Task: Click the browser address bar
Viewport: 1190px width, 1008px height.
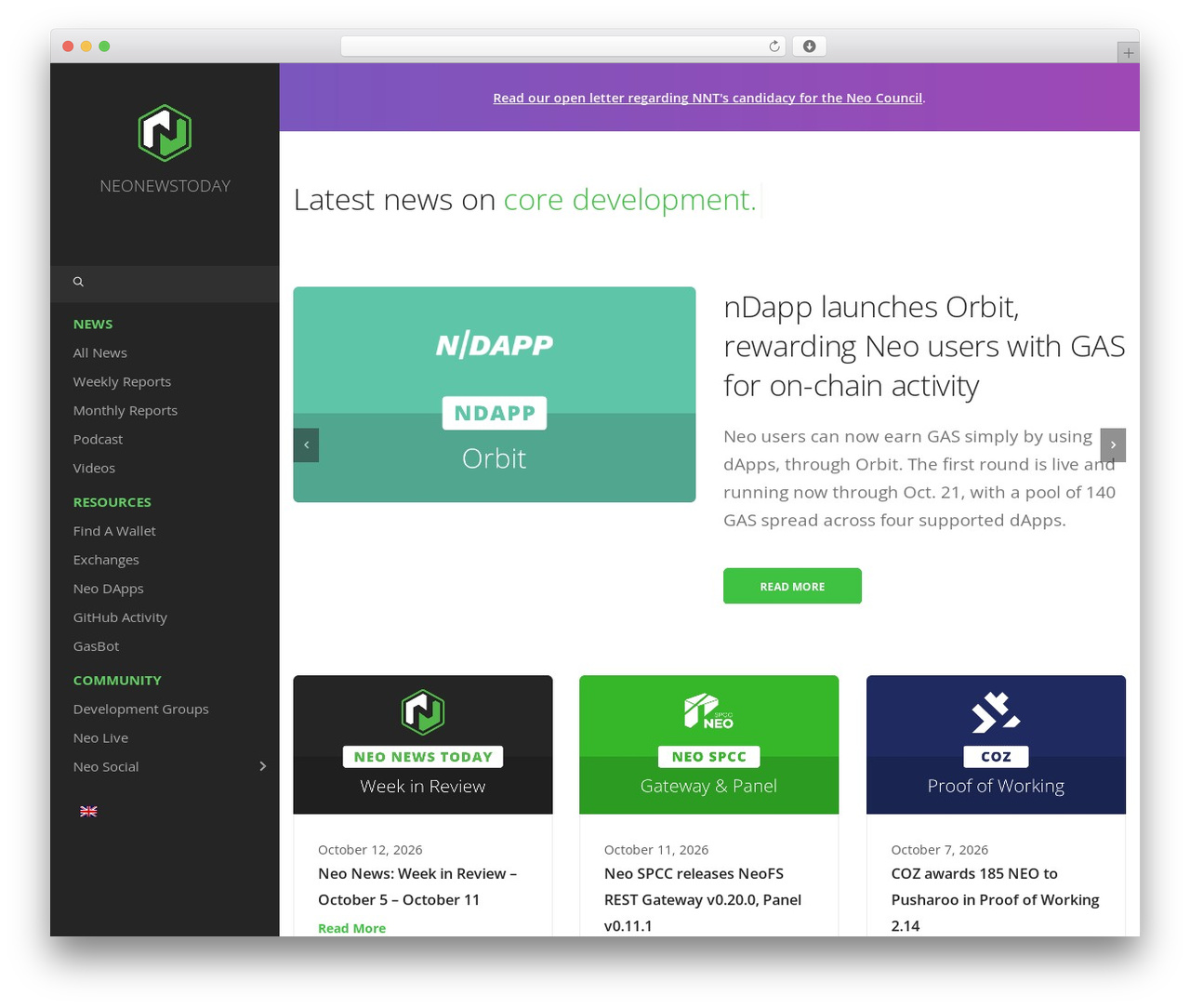Action: coord(563,46)
